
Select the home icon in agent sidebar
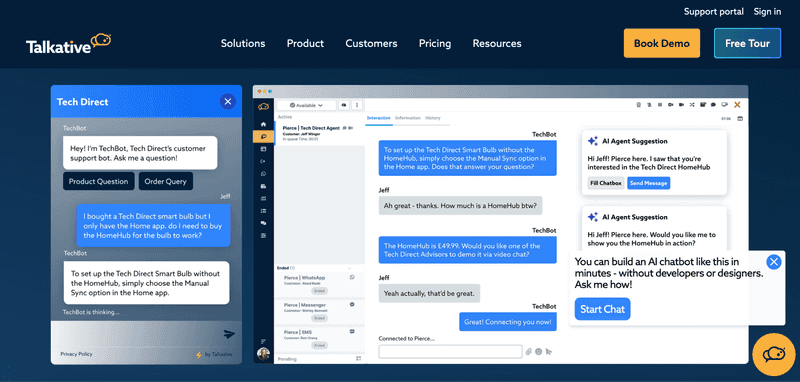coord(263,124)
